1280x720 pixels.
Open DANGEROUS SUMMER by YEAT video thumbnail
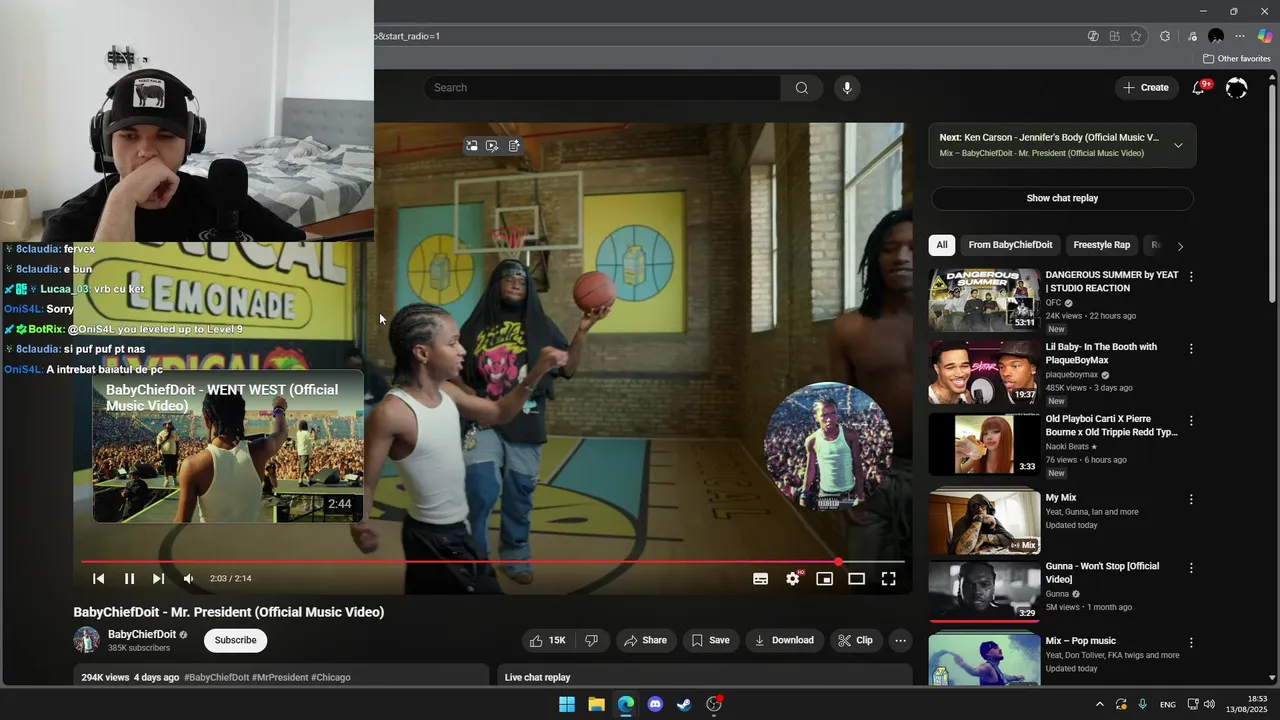[984, 299]
